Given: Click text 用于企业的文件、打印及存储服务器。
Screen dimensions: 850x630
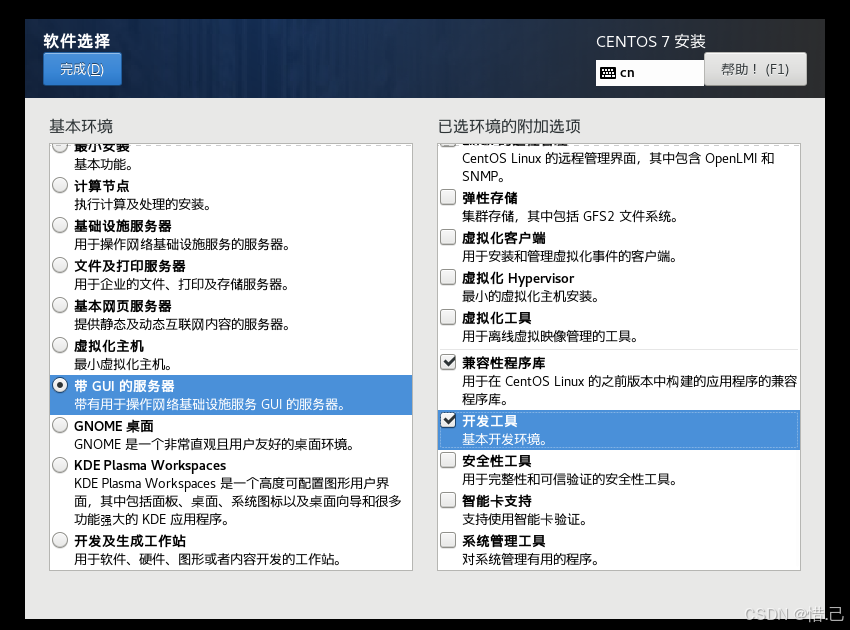Looking at the screenshot, I should tap(182, 285).
